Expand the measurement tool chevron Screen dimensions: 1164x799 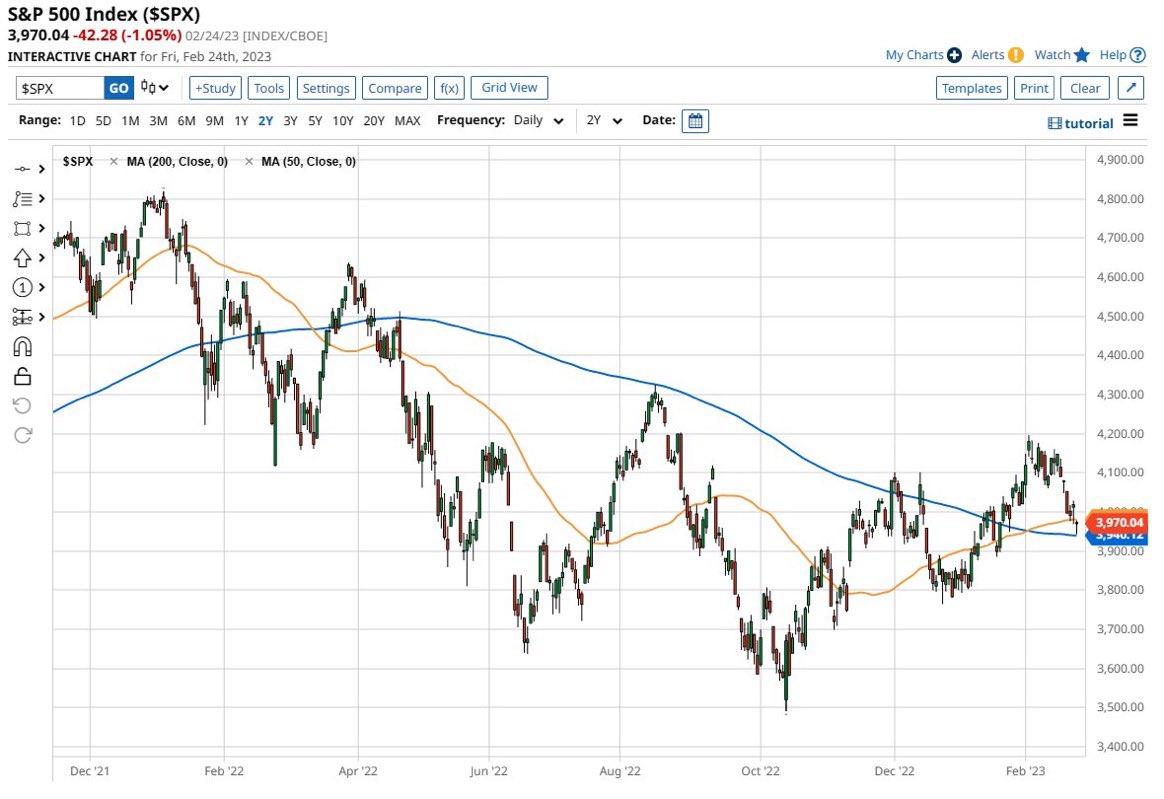click(x=43, y=316)
